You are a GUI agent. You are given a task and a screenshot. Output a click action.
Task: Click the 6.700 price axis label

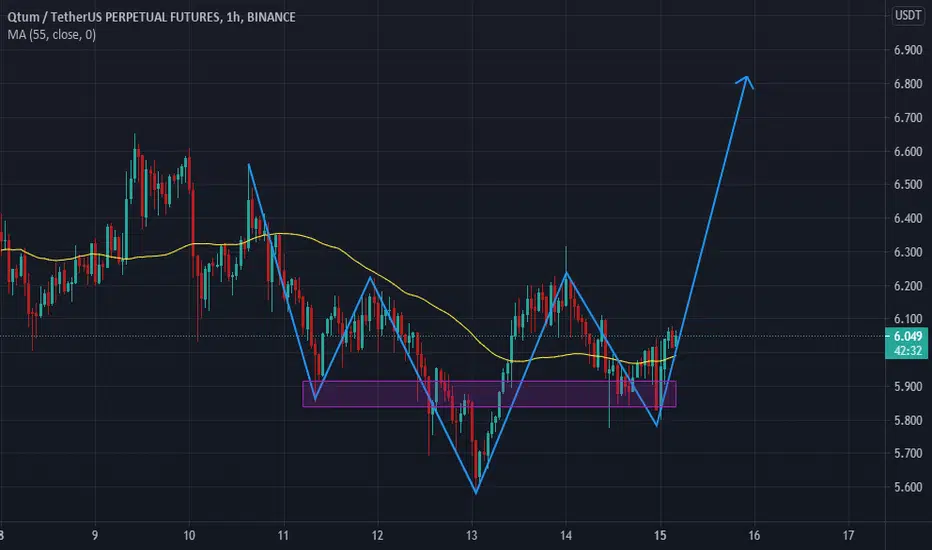click(x=908, y=118)
